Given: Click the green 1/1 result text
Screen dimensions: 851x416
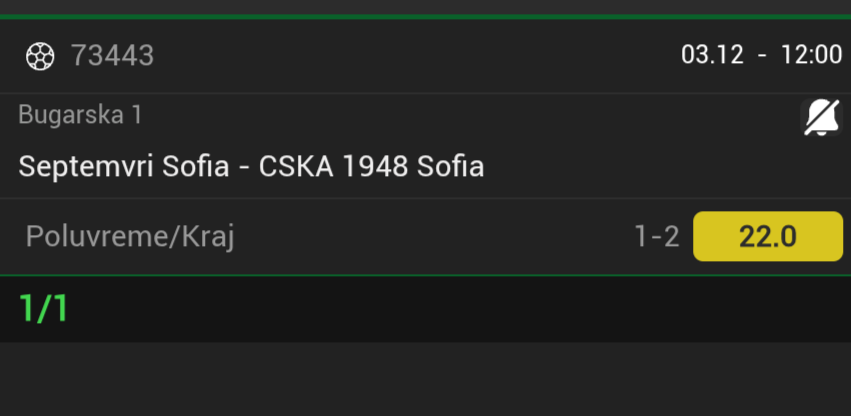Looking at the screenshot, I should coord(44,309).
